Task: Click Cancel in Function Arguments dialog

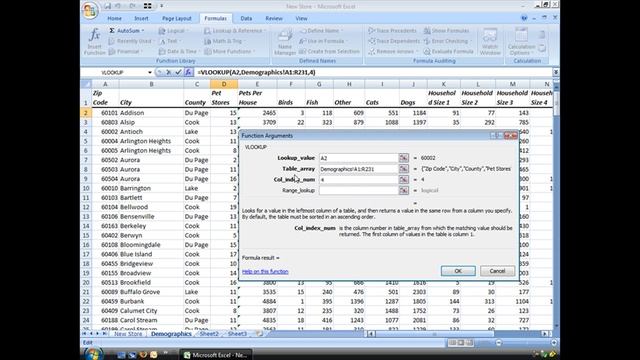Action: tap(497, 271)
